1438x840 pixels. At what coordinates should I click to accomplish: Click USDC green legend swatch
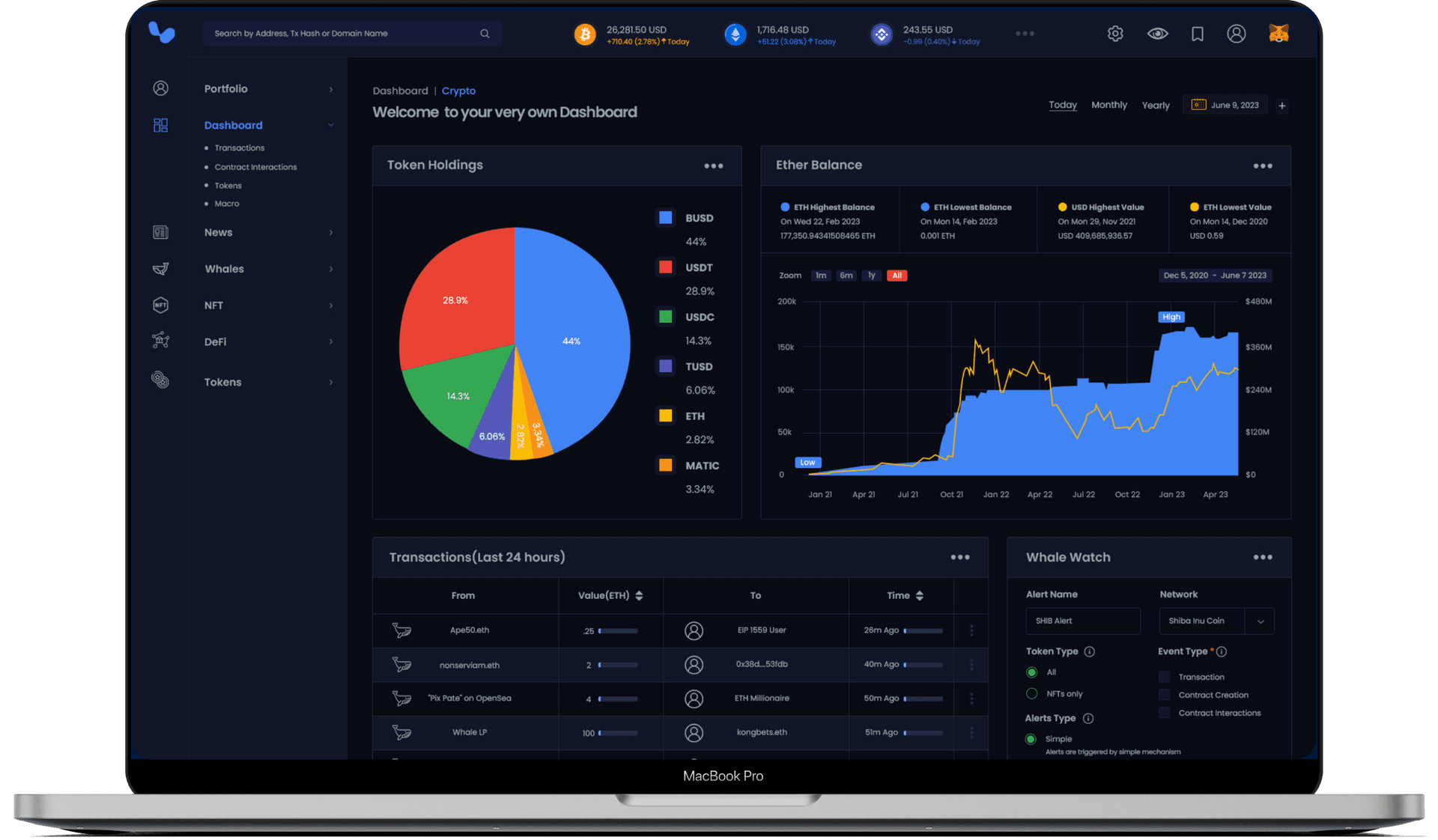[665, 317]
